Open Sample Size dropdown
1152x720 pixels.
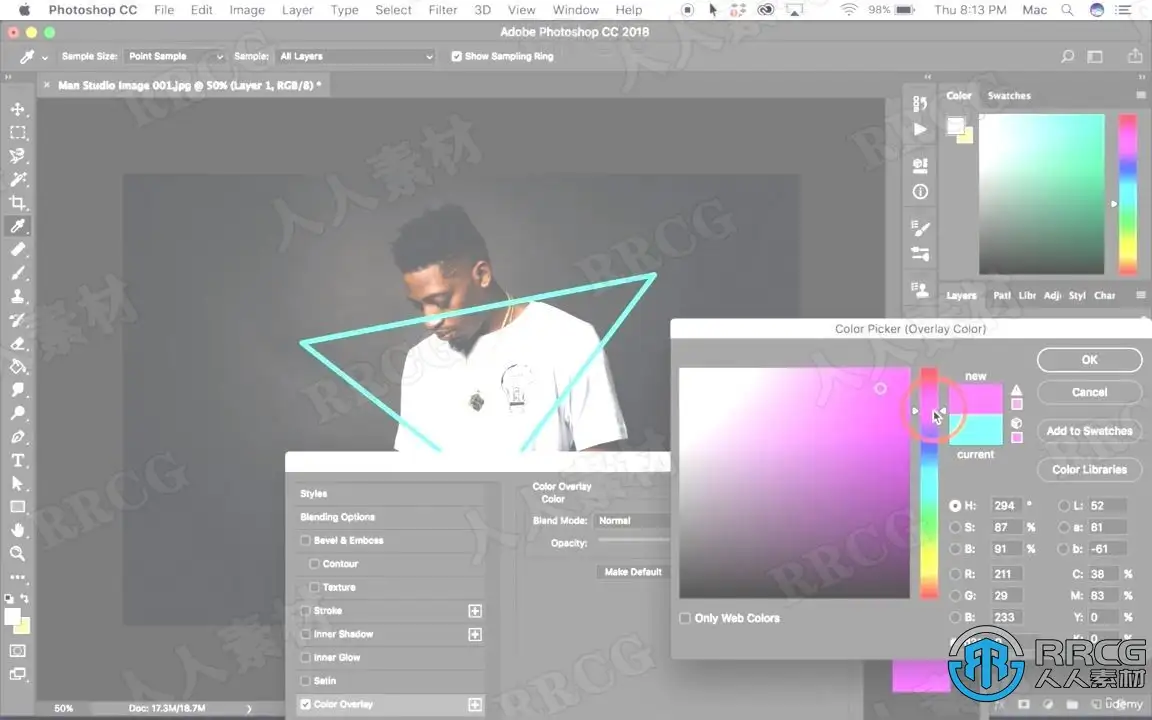pos(175,56)
